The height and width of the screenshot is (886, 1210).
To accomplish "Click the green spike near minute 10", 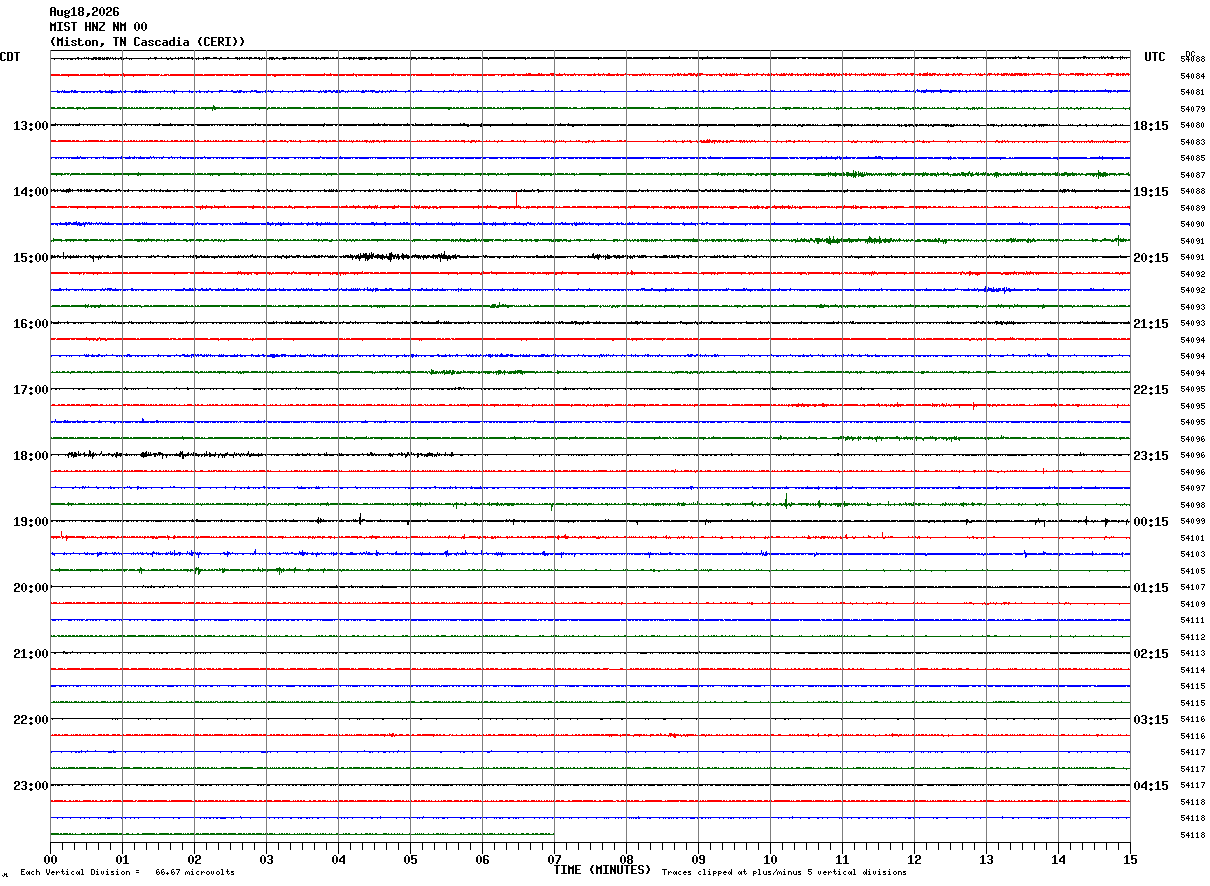I will (x=786, y=500).
